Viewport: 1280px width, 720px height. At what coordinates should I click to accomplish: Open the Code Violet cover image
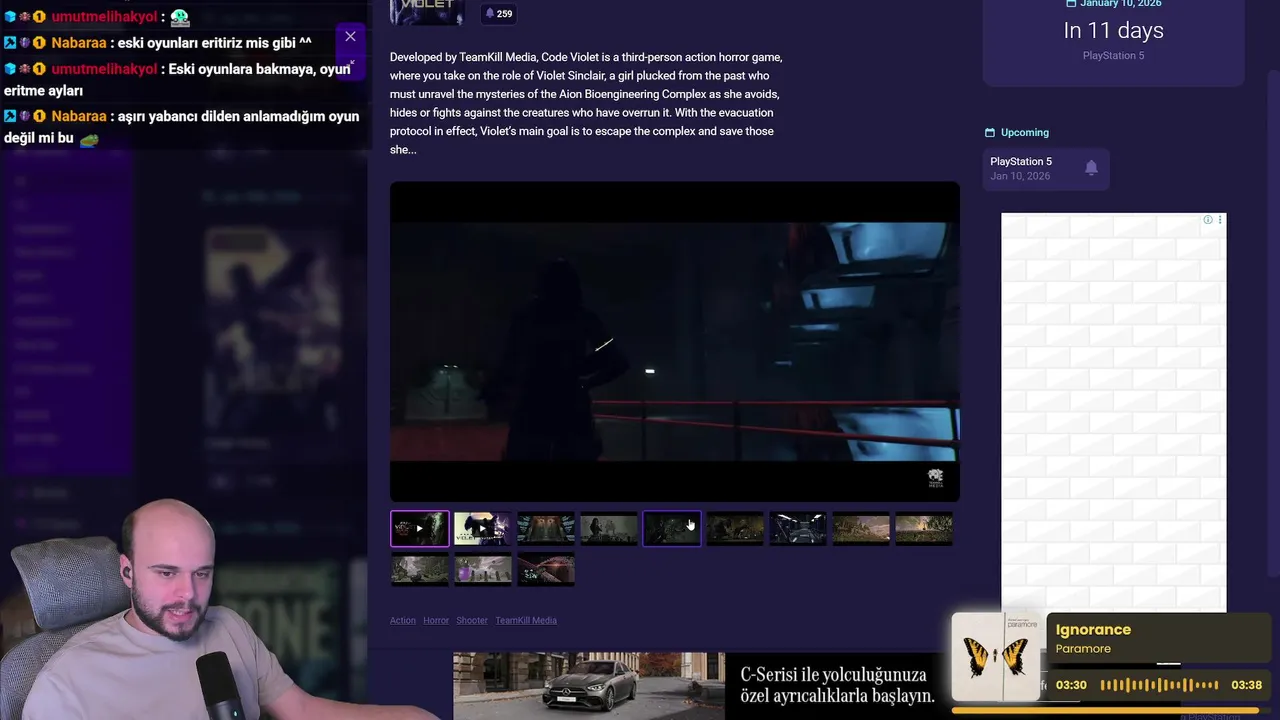point(427,10)
